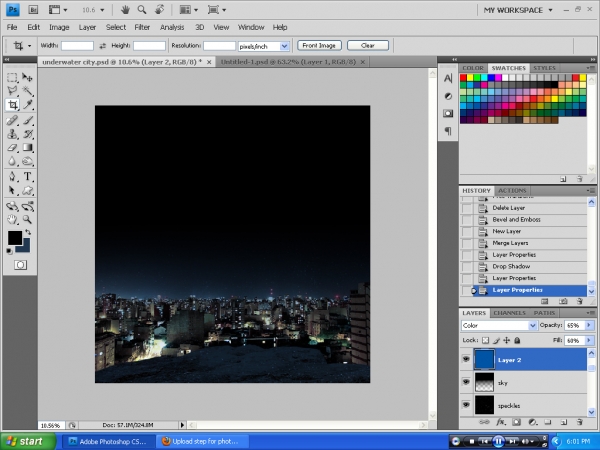600x450 pixels.
Task: Select the Path Selection tool
Action: pos(12,190)
